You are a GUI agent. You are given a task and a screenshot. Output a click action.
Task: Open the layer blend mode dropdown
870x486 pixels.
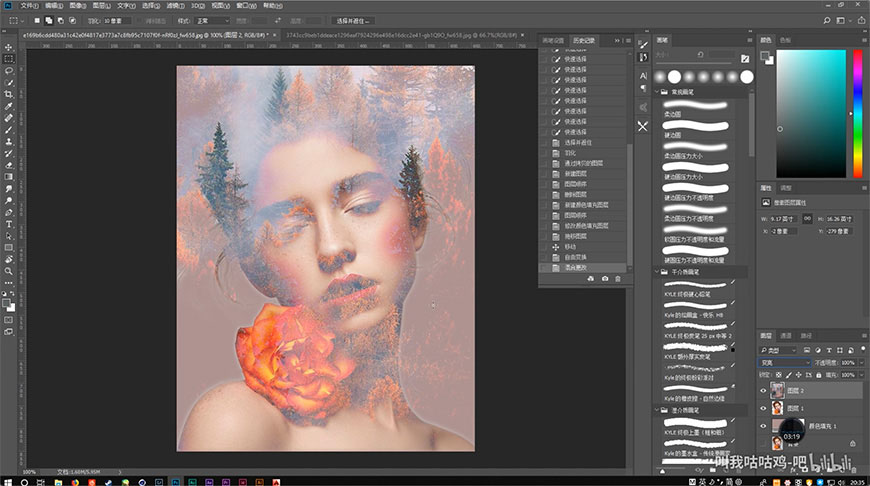[783, 362]
